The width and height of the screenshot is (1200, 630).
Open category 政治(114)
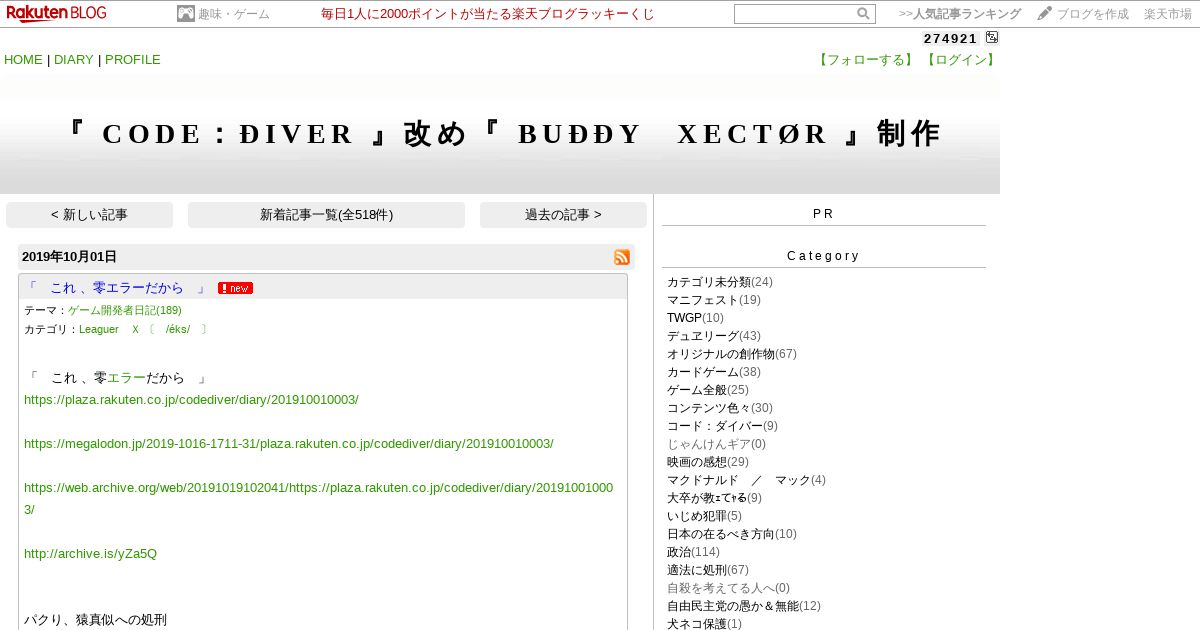pos(693,552)
